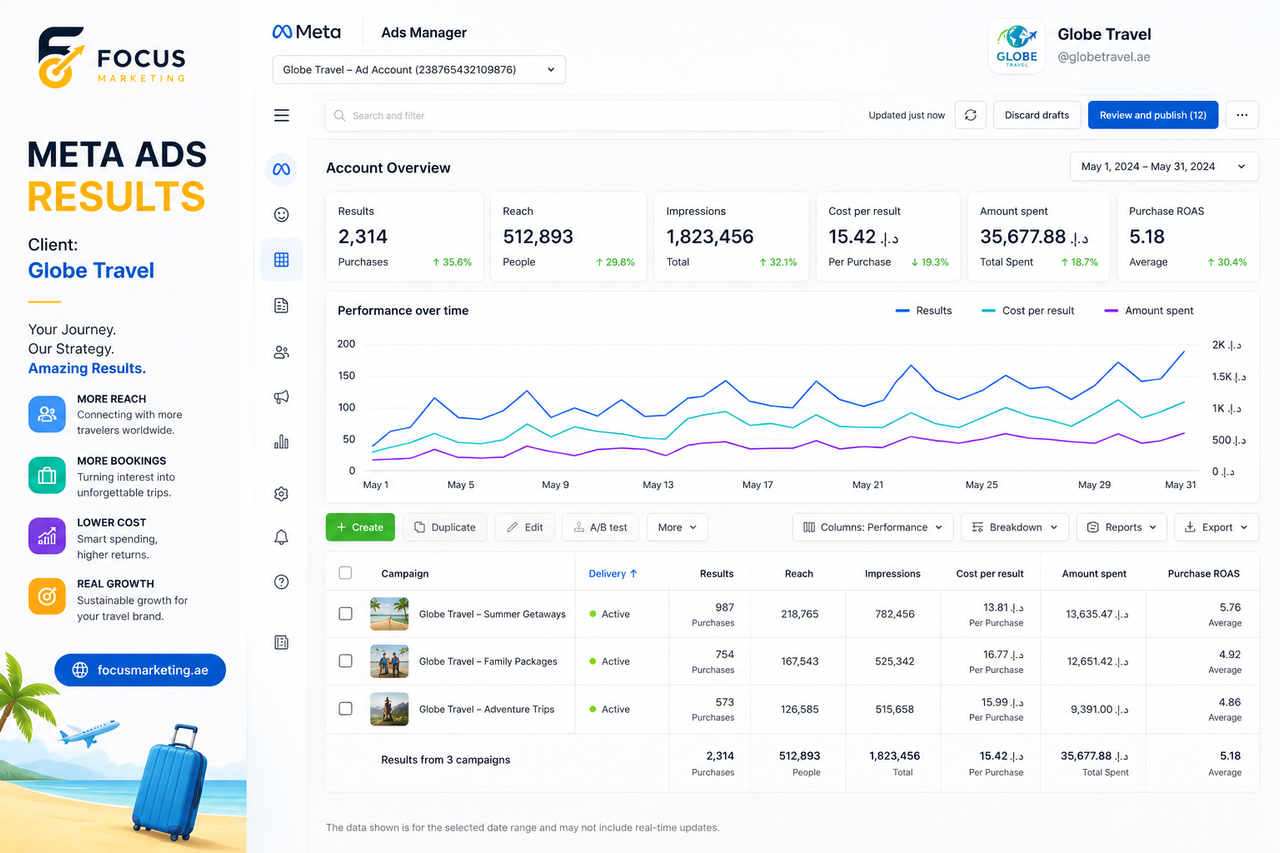Click the green Create button
1280x853 pixels.
coord(360,527)
